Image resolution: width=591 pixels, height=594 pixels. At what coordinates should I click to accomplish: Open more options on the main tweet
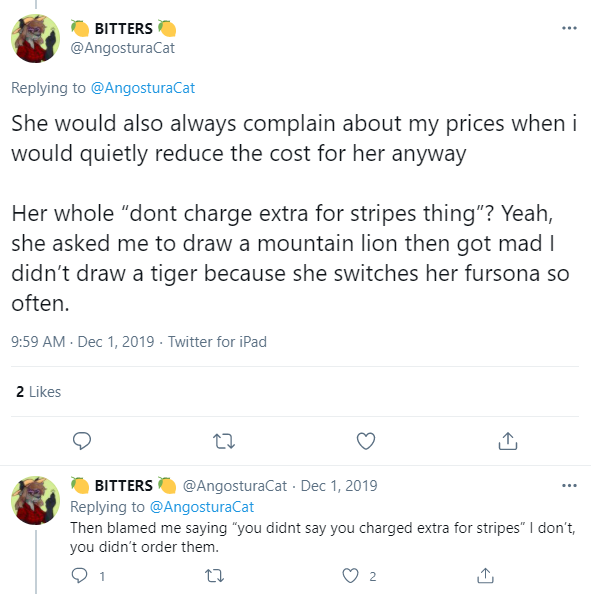(569, 28)
